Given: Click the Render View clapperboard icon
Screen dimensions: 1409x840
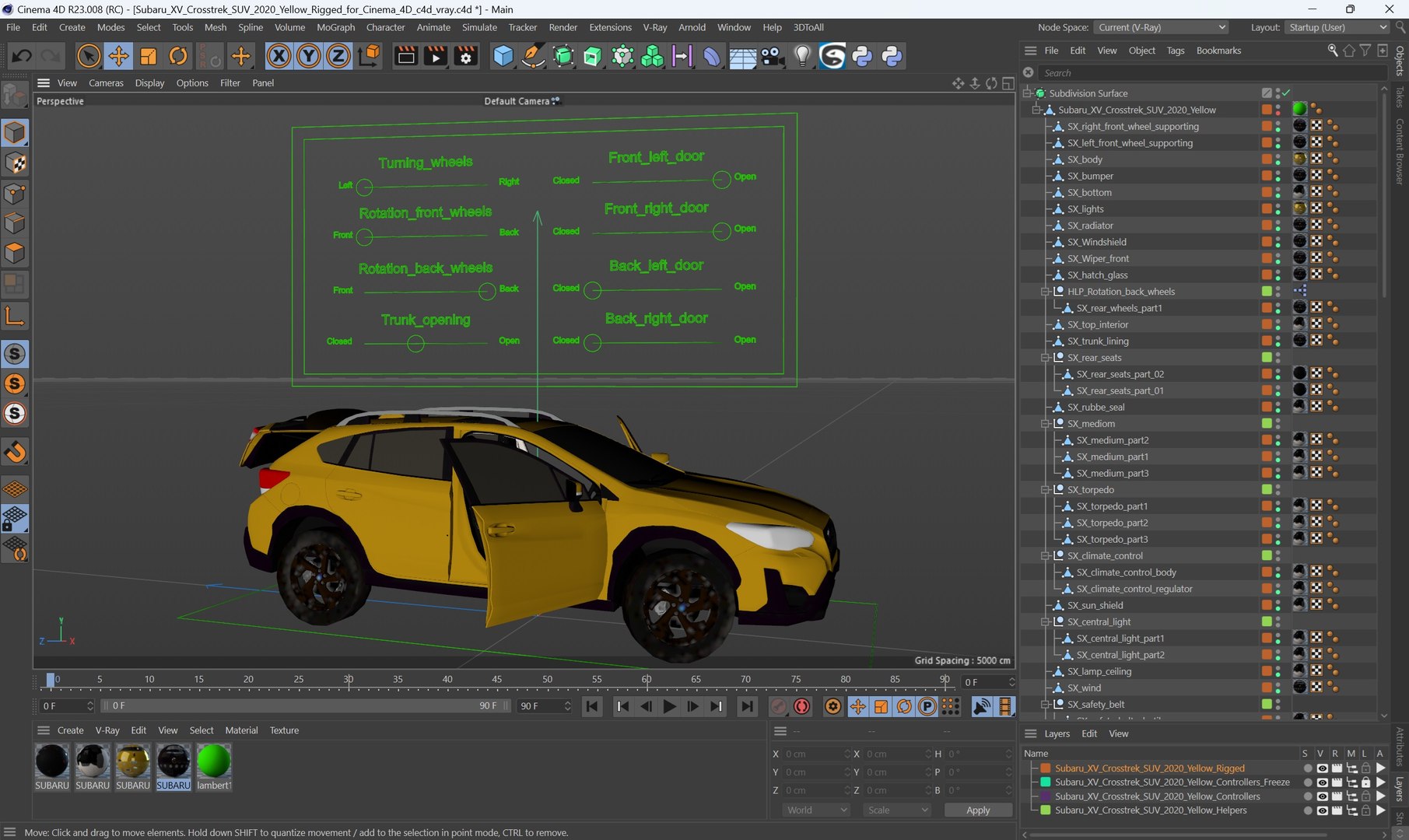Looking at the screenshot, I should (406, 56).
